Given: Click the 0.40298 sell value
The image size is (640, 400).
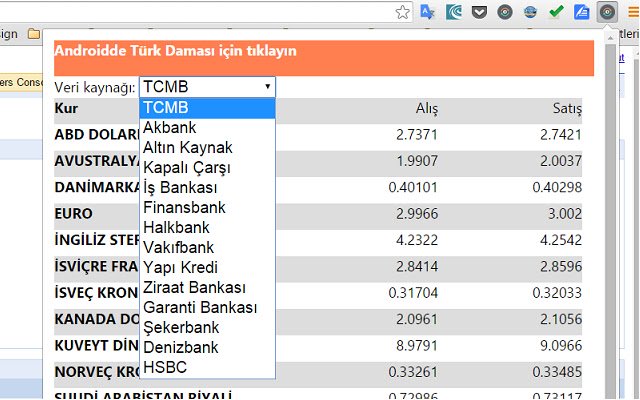Looking at the screenshot, I should [x=557, y=188].
